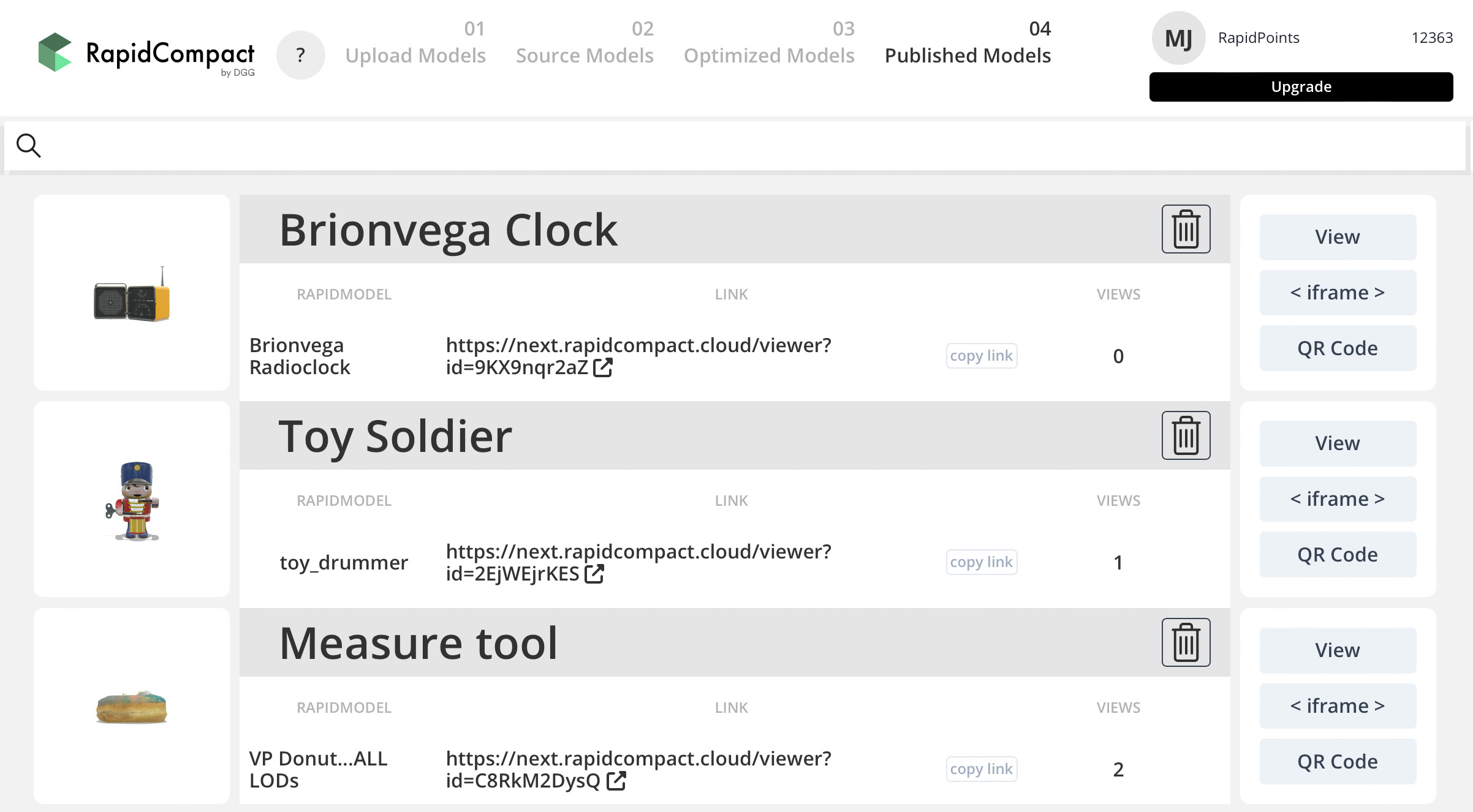Delete the Measure tool entry
This screenshot has height=812, width=1473.
1186,642
